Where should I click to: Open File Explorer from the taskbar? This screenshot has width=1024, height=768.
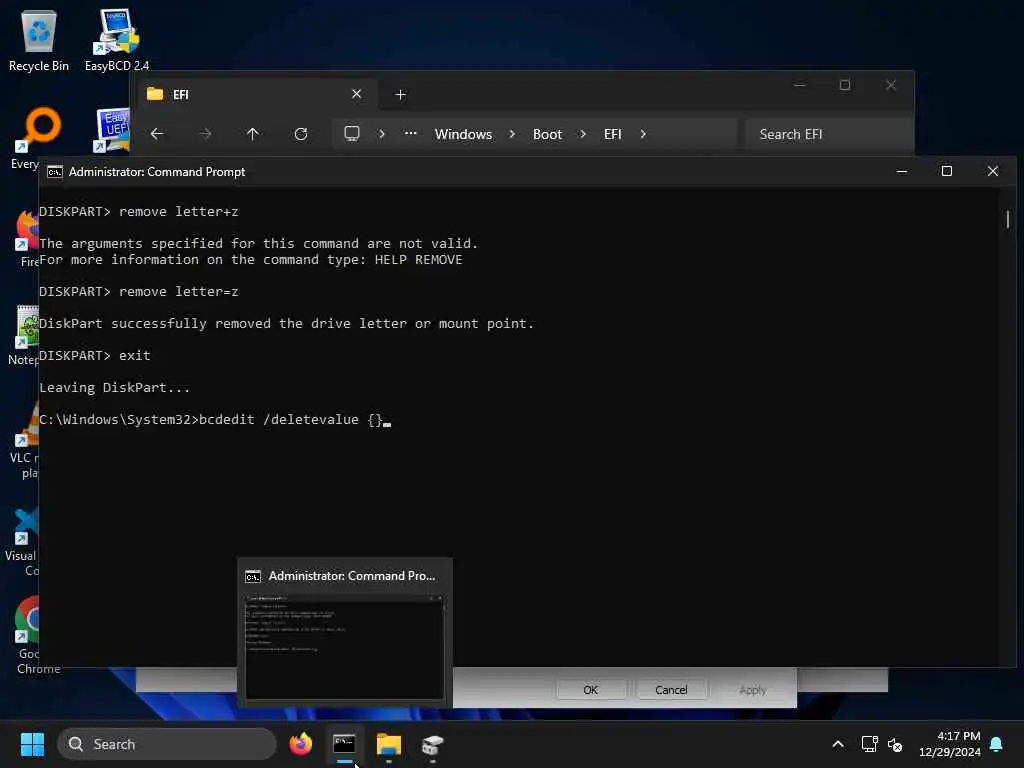click(x=389, y=744)
